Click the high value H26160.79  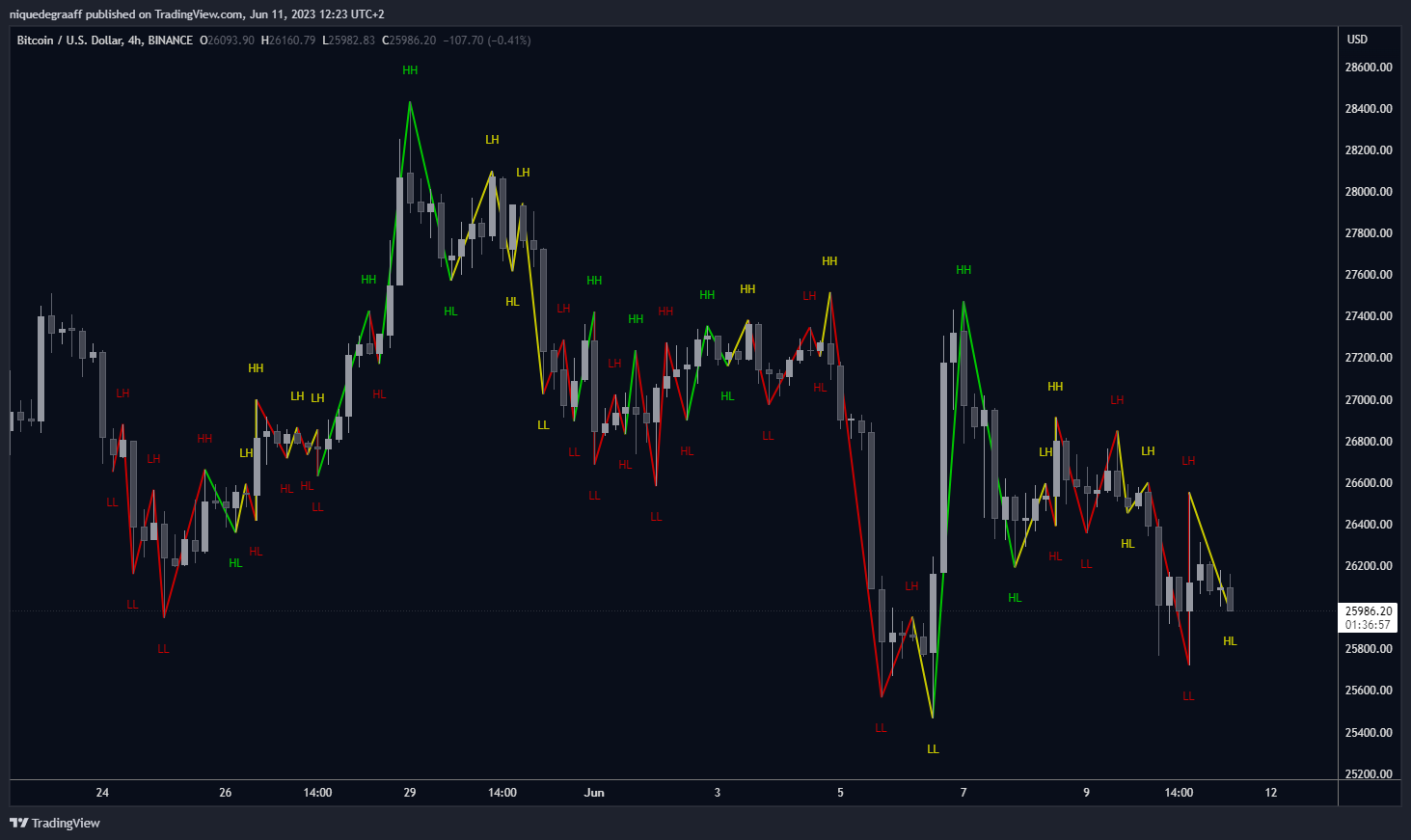click(288, 41)
